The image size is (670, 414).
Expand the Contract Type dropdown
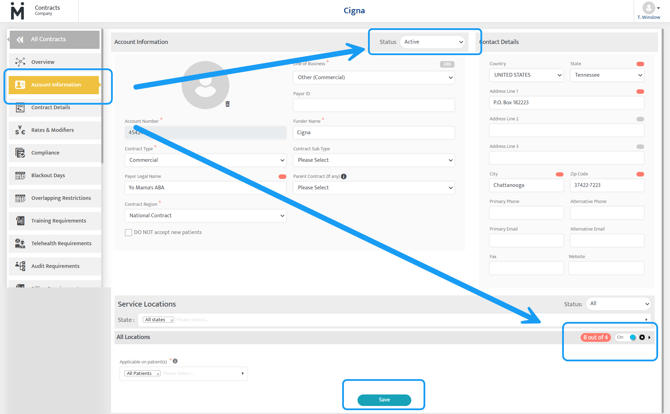pyautogui.click(x=206, y=160)
